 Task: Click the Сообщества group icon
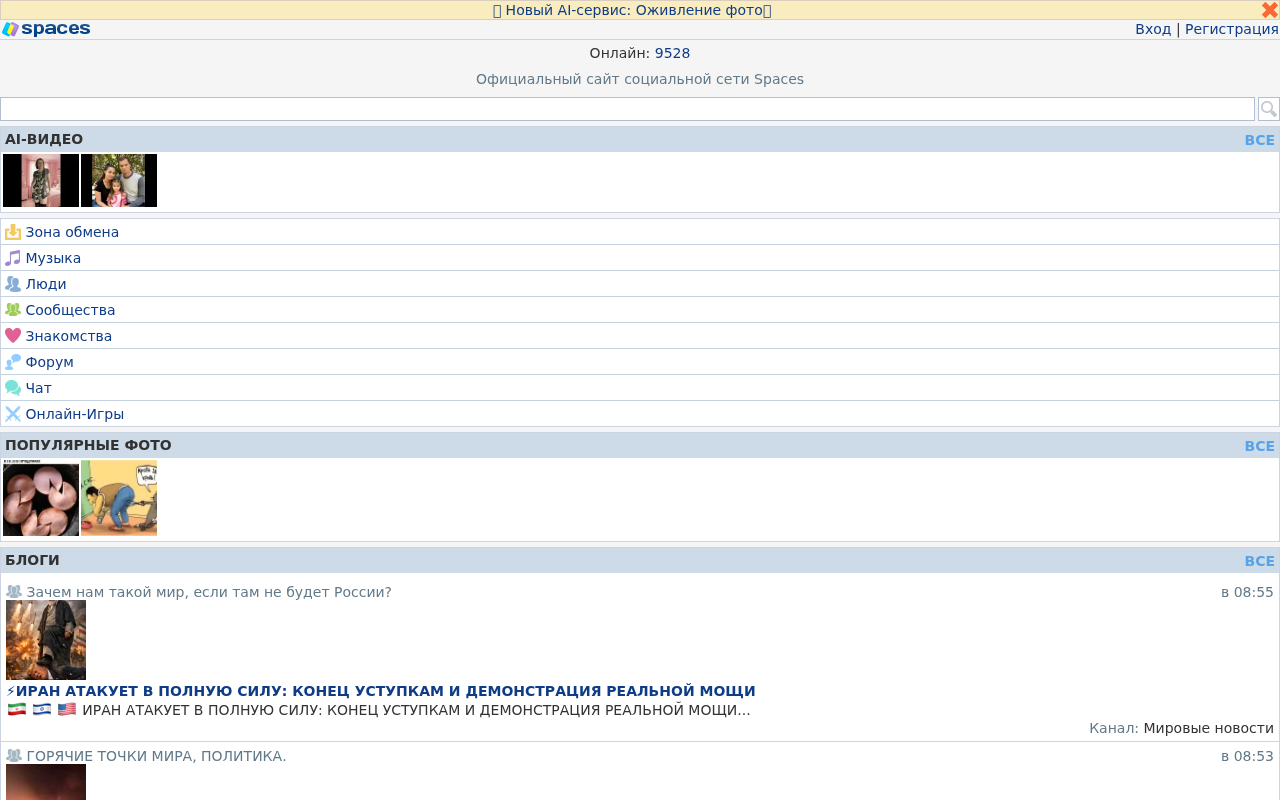(13, 310)
